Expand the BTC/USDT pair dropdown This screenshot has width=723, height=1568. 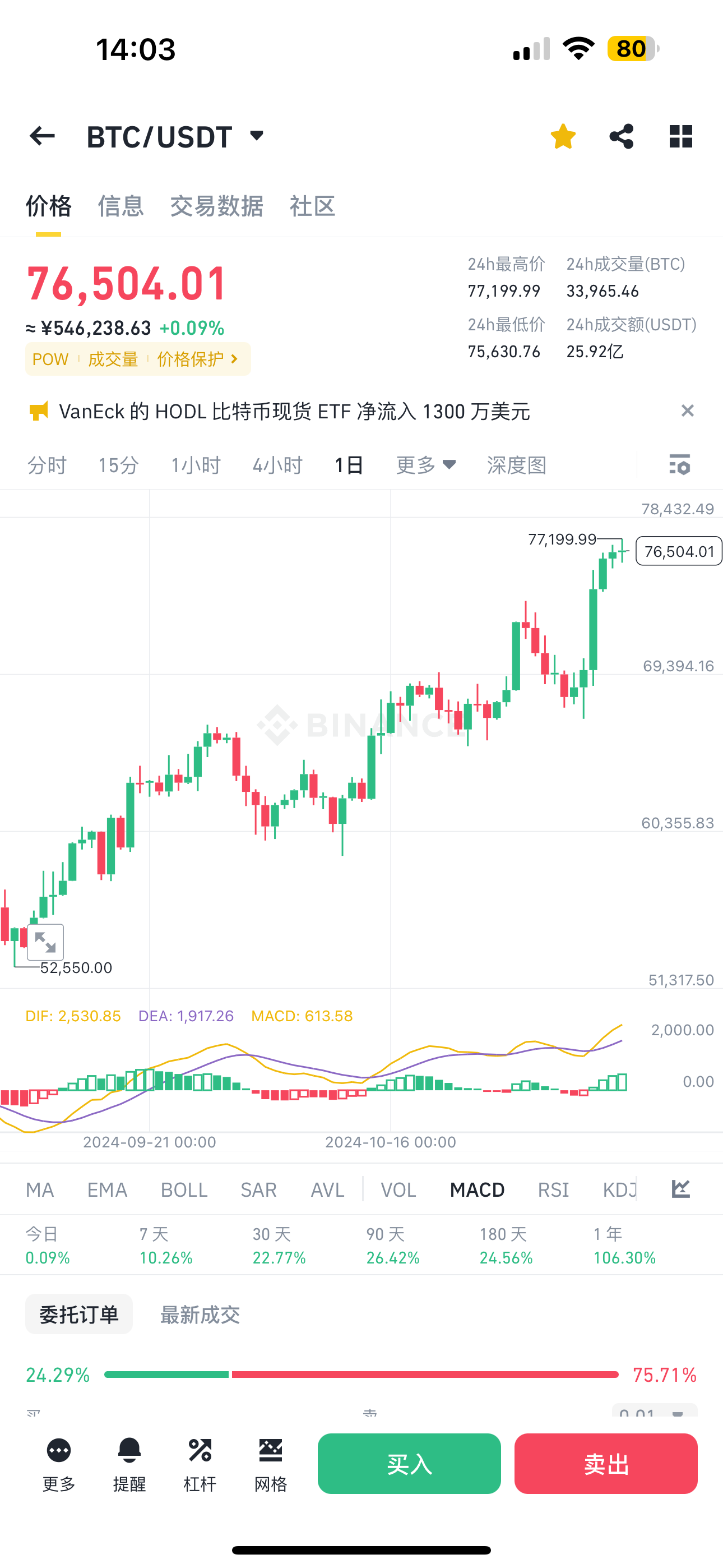click(256, 135)
